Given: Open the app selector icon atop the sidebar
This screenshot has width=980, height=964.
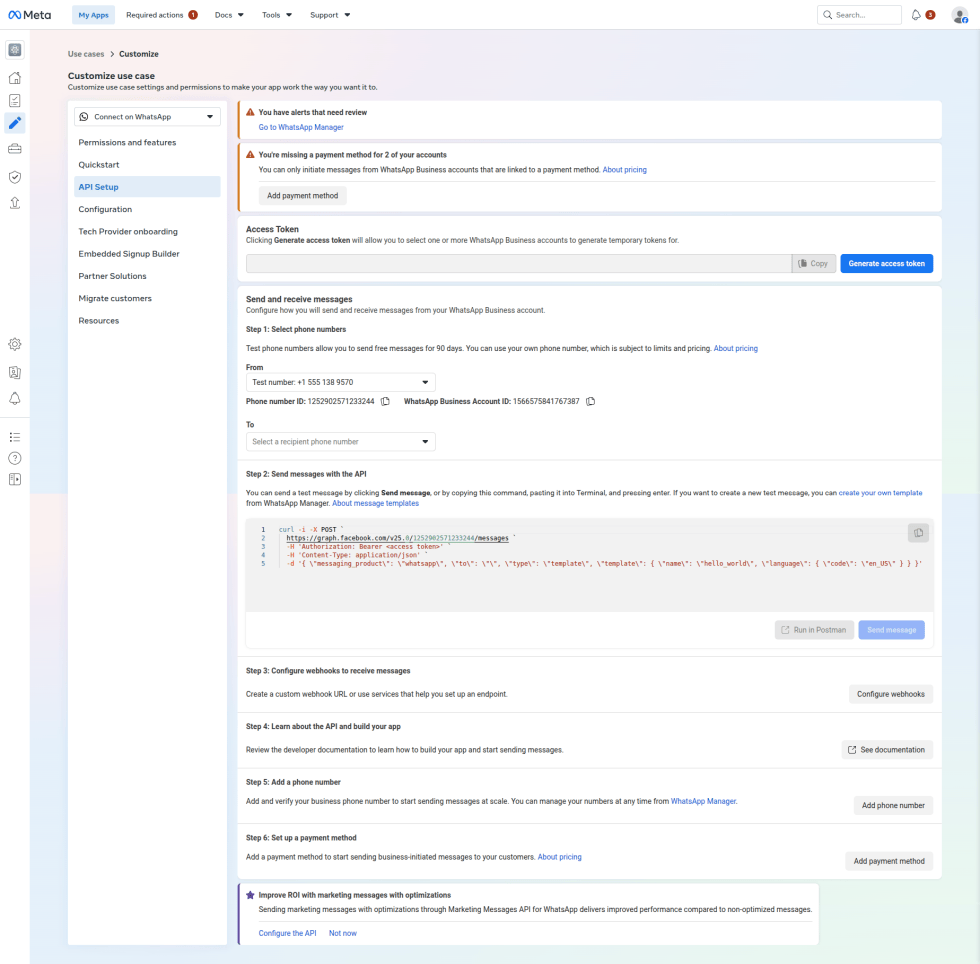Looking at the screenshot, I should pyautogui.click(x=15, y=50).
